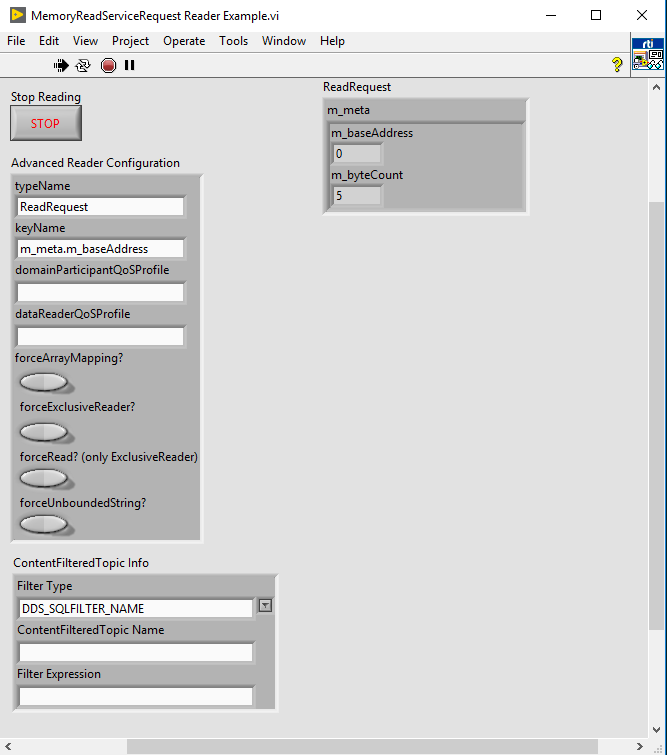Click the horizontal scrollbar thumb
Viewport: 667px width, 755px height.
(x=362, y=746)
